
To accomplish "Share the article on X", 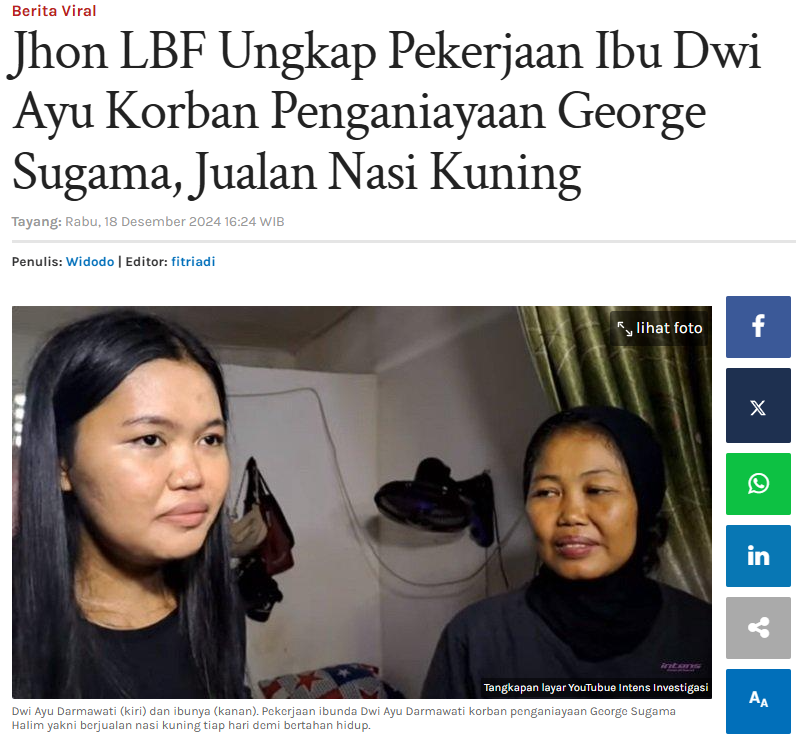I will click(x=758, y=406).
